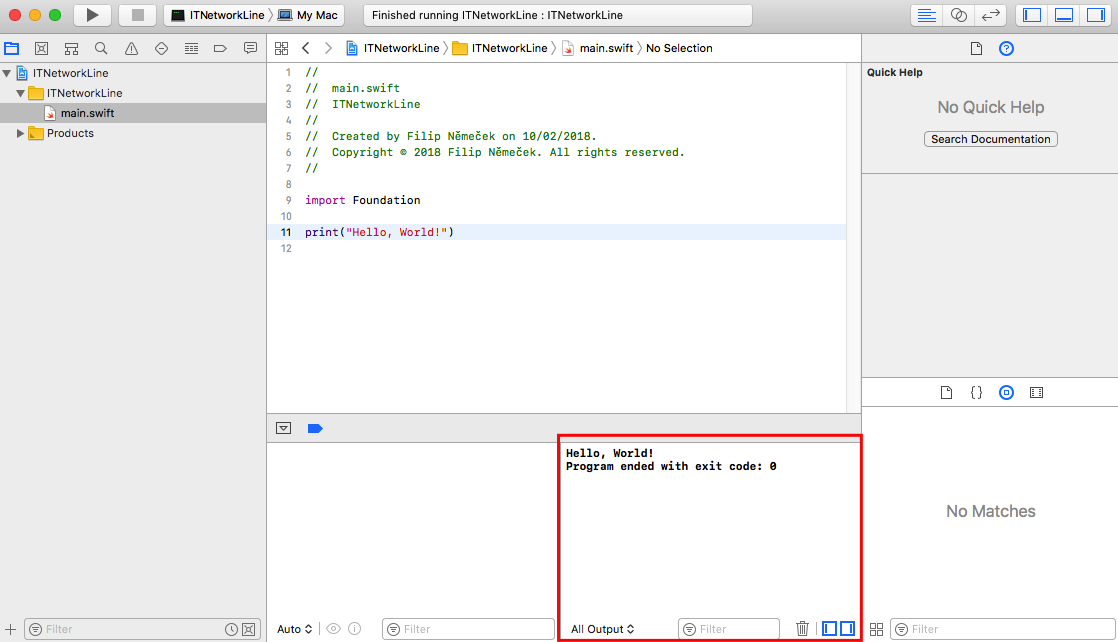1118x642 pixels.
Task: Show the Quick Help inspector
Action: [1006, 48]
